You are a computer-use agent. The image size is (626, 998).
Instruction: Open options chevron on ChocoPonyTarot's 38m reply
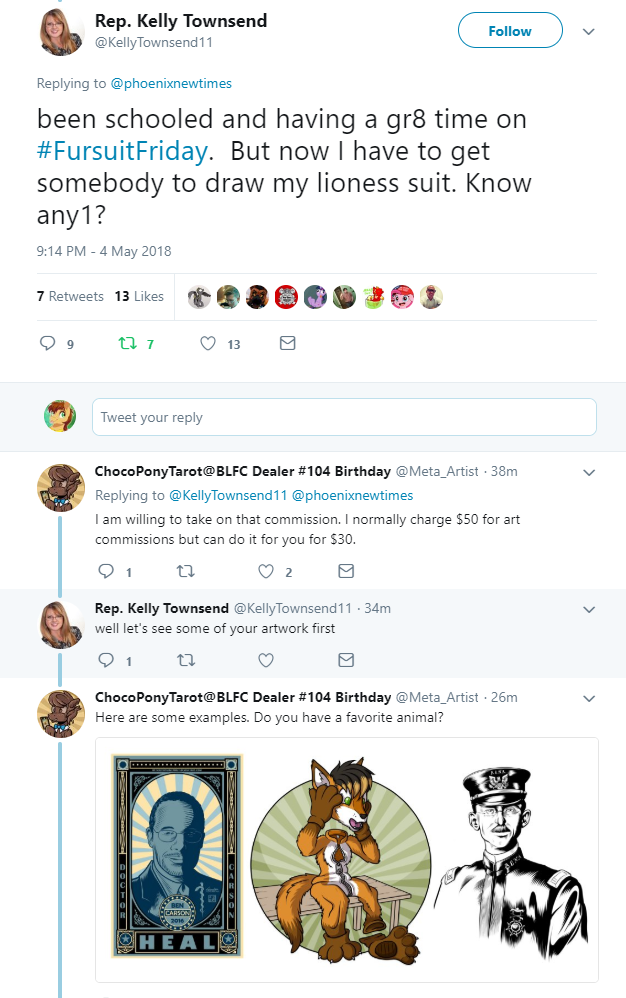pyautogui.click(x=588, y=472)
